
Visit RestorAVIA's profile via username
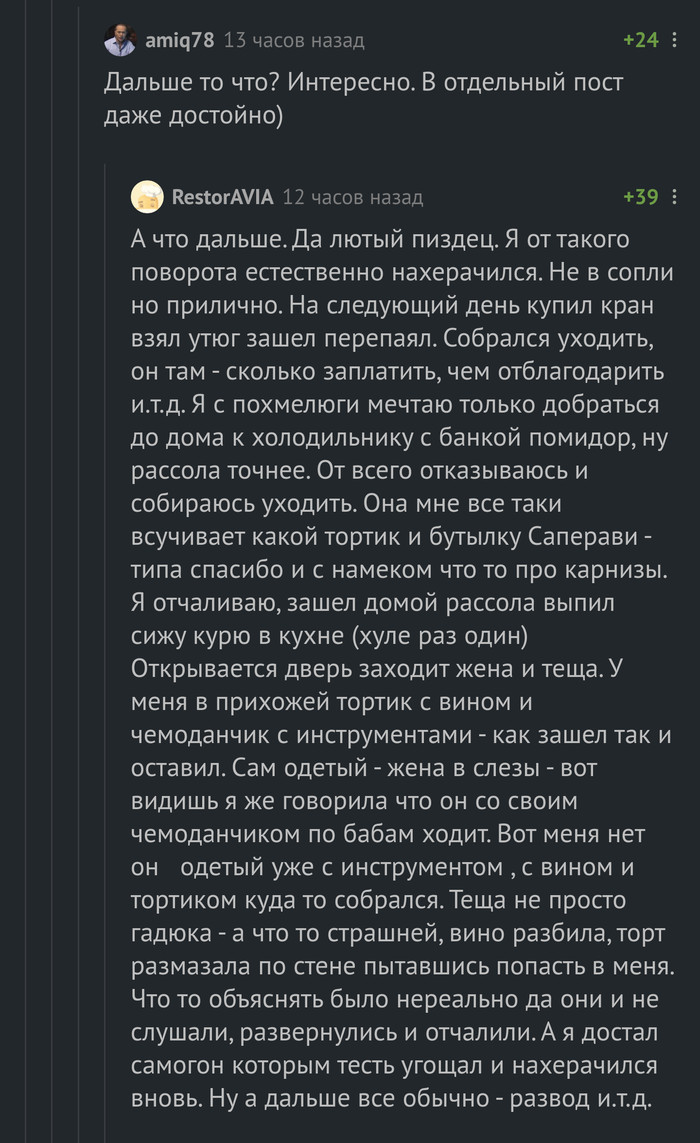[222, 197]
